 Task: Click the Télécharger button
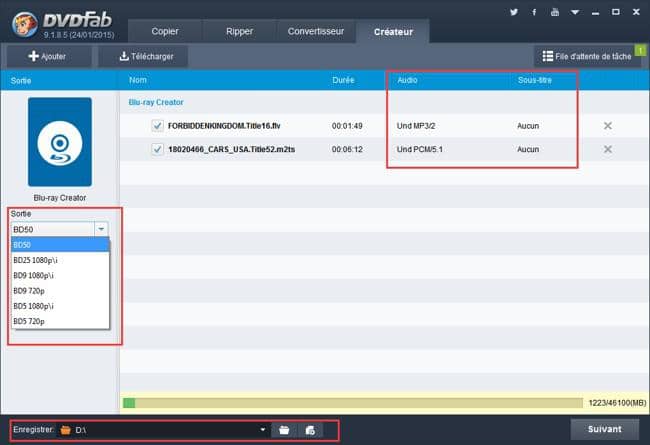[143, 56]
